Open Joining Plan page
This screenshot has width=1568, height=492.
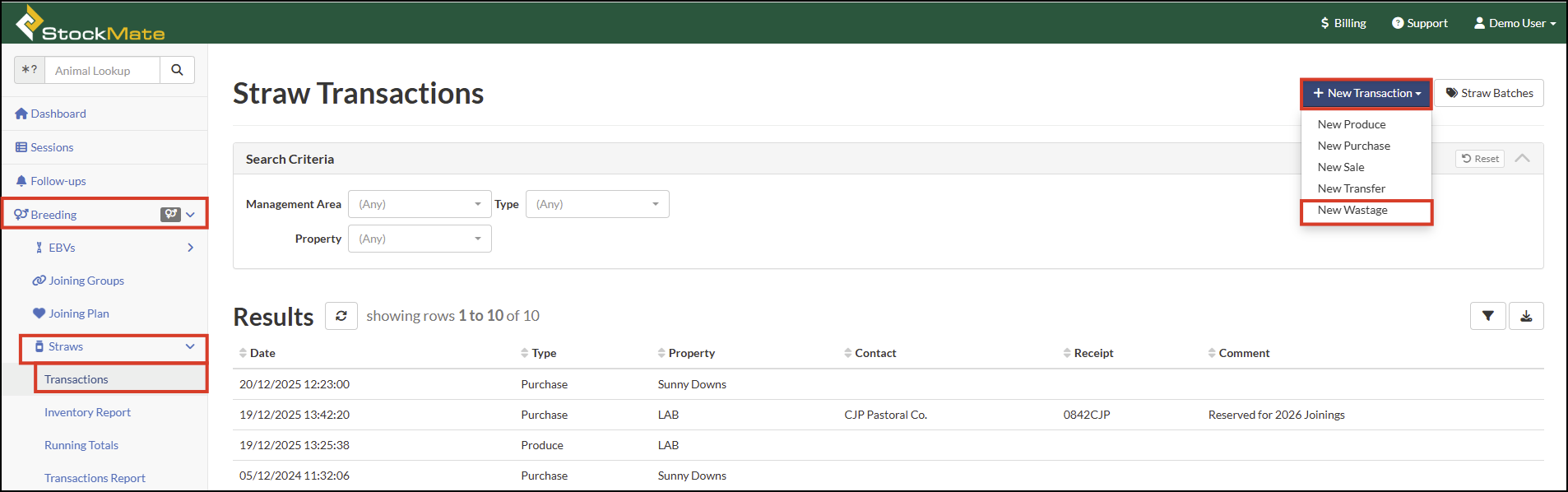pos(71,313)
